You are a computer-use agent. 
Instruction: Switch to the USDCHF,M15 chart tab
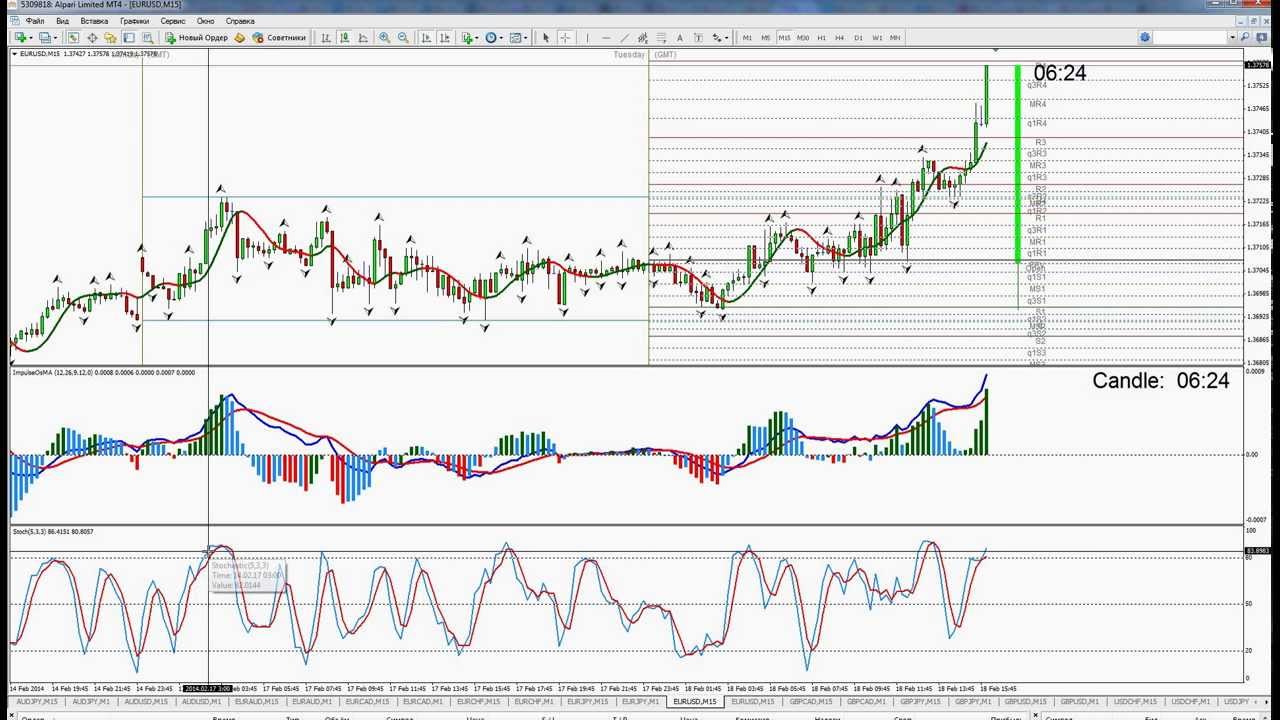coord(1135,702)
